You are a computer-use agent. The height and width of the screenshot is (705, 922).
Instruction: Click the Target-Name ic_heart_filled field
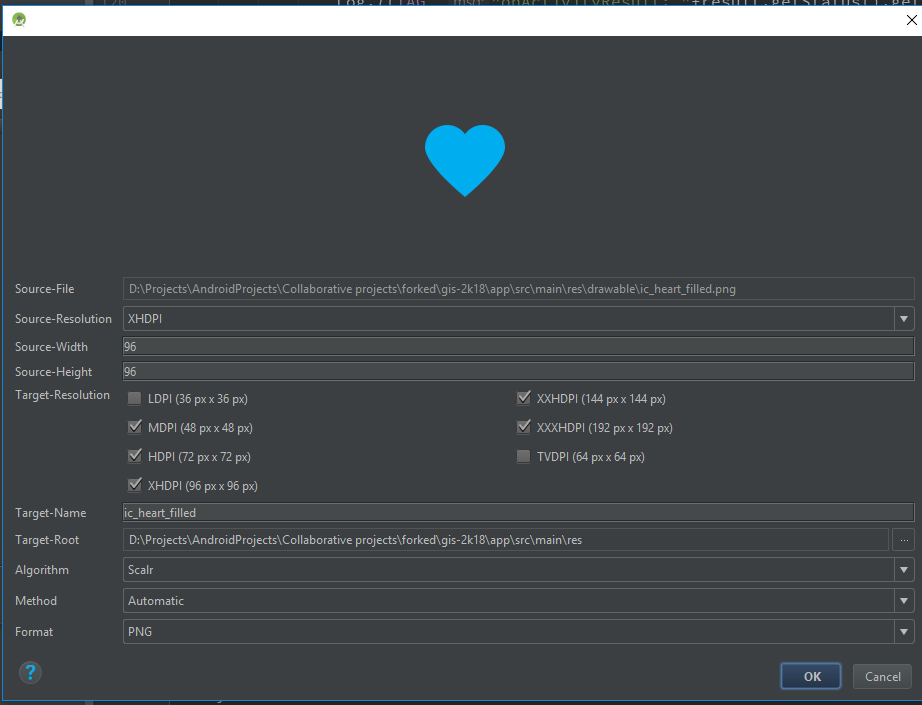pyautogui.click(x=518, y=512)
